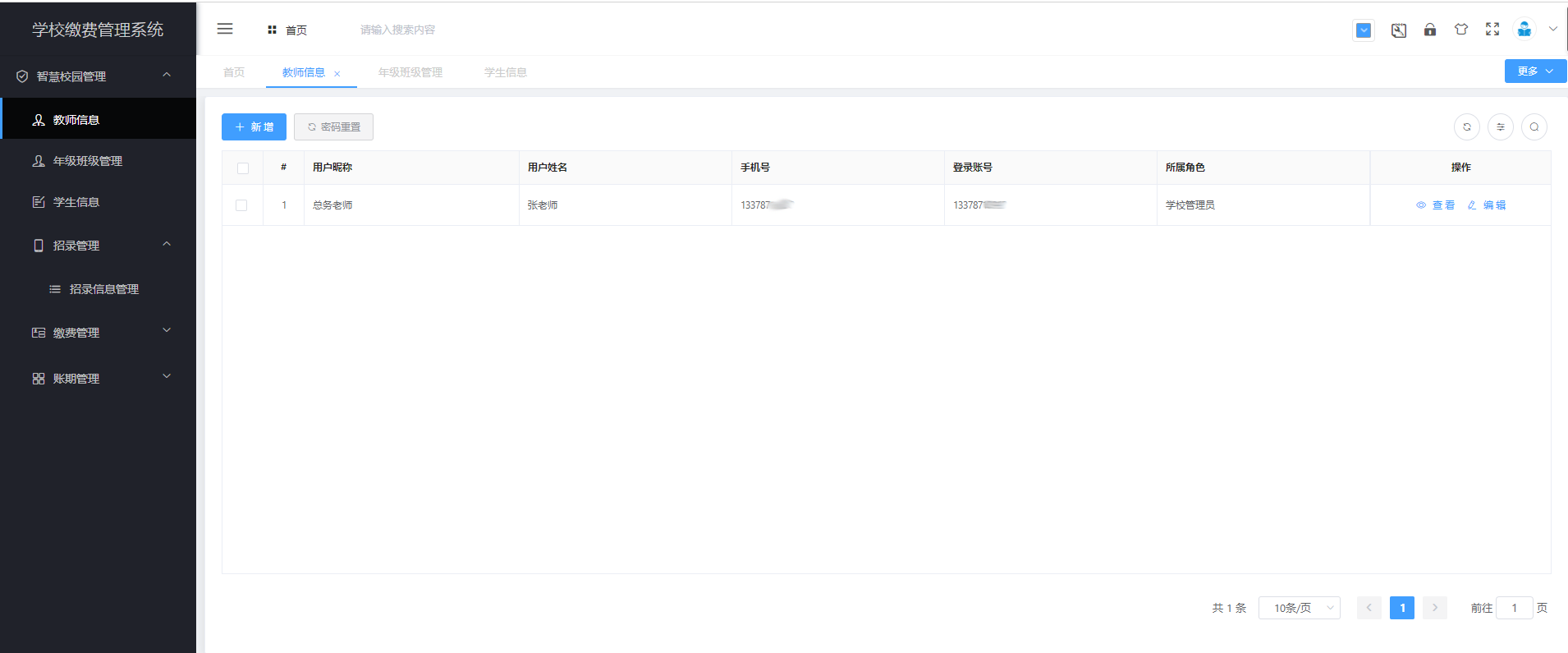Click the hamburger menu collapse icon
Screen dimensions: 1568x653
point(225,30)
